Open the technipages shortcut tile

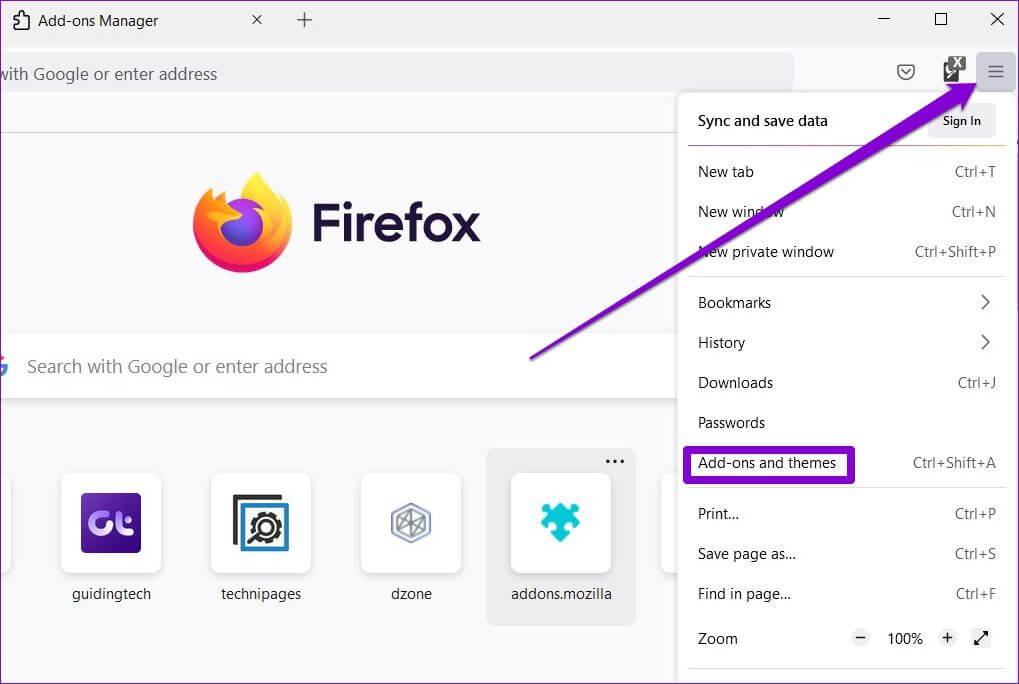261,538
